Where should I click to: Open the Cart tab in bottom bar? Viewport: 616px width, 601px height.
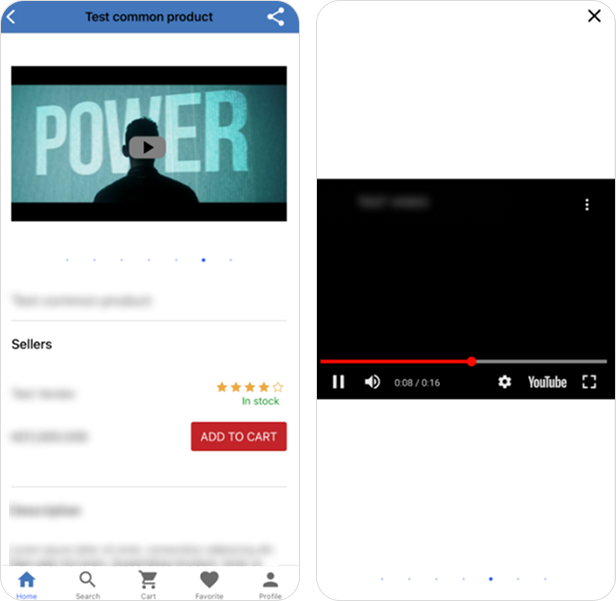click(x=148, y=584)
